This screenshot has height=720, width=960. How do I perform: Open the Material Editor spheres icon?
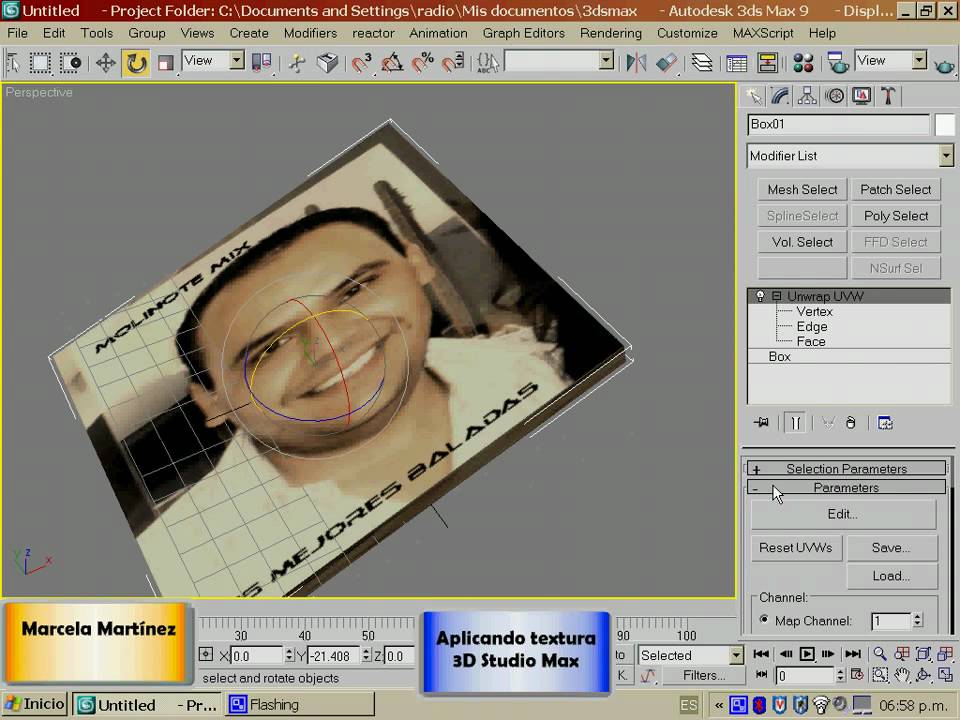(803, 62)
